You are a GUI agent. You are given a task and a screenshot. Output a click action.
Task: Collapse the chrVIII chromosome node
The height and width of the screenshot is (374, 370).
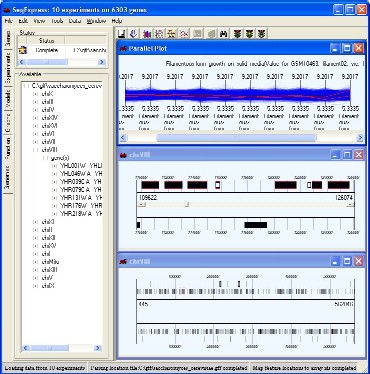click(x=35, y=150)
